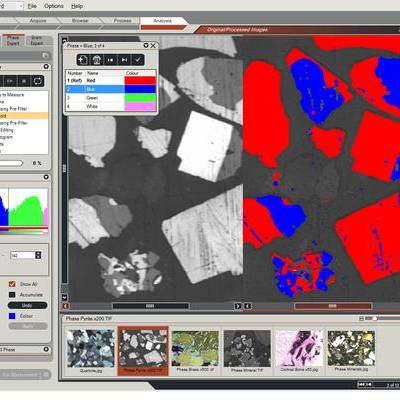Click the down arrow at image bottom-left
400x400 pixels.
(x=64, y=297)
